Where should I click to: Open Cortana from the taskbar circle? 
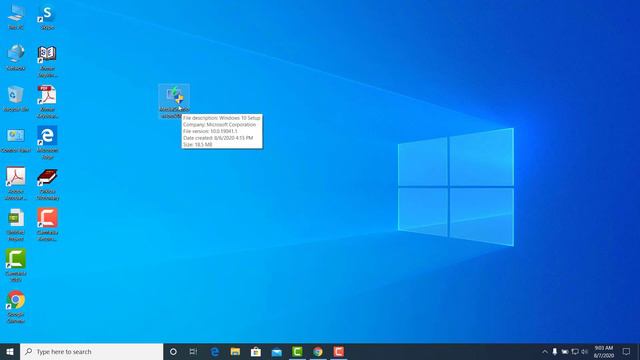click(173, 351)
